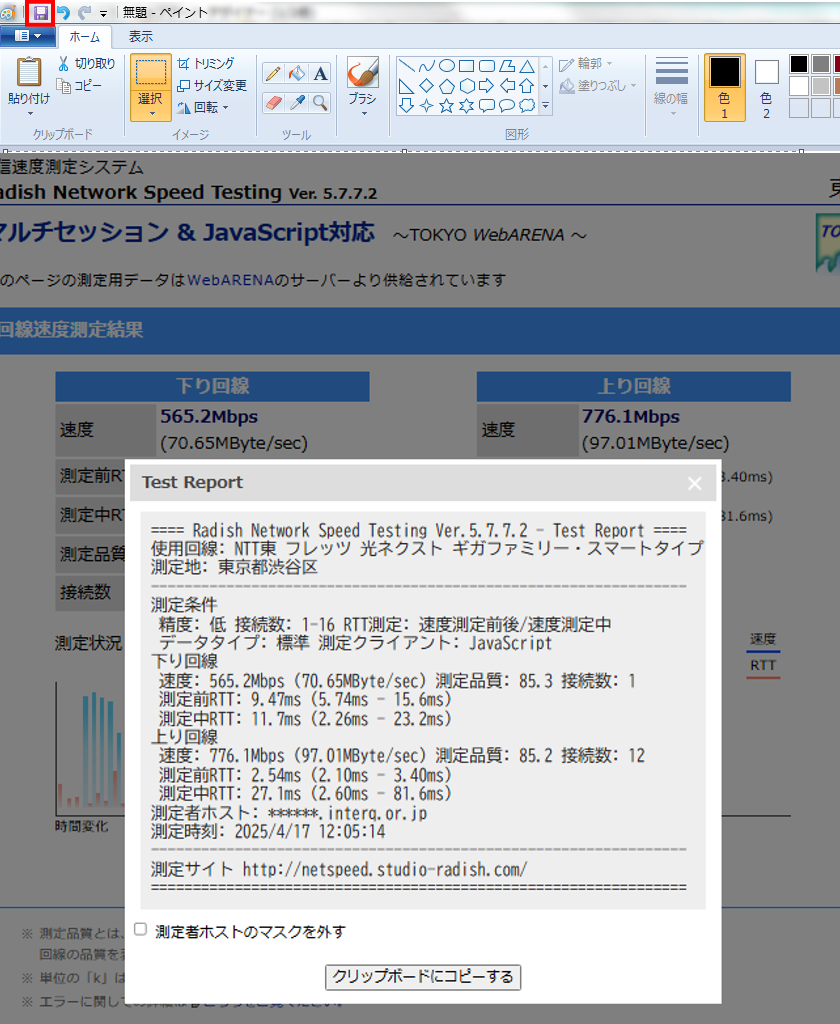Switch to the View (表示) tab
The width and height of the screenshot is (840, 1024).
point(140,37)
